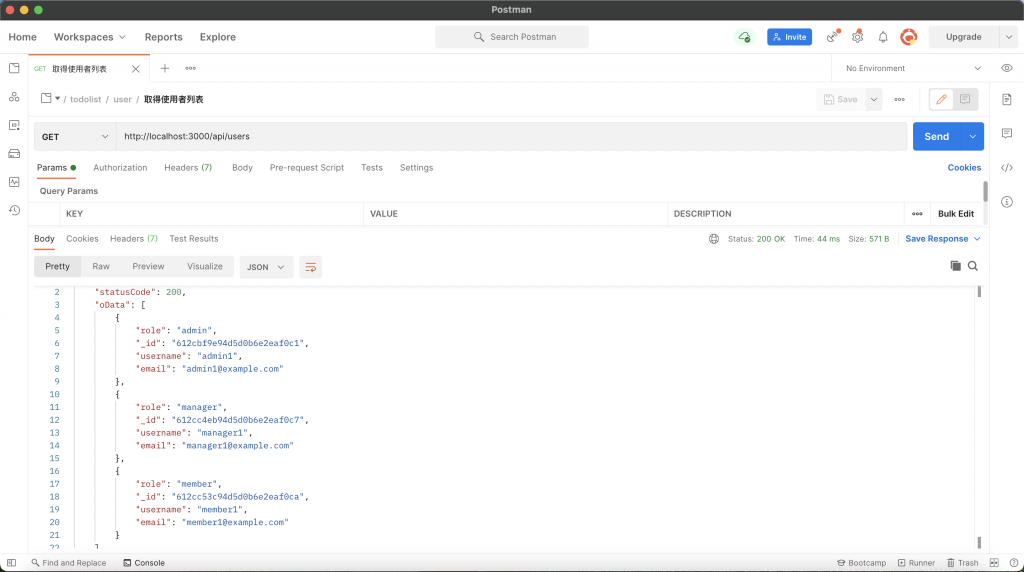Go to Home in top navigation
The width and height of the screenshot is (1024, 572).
click(22, 37)
